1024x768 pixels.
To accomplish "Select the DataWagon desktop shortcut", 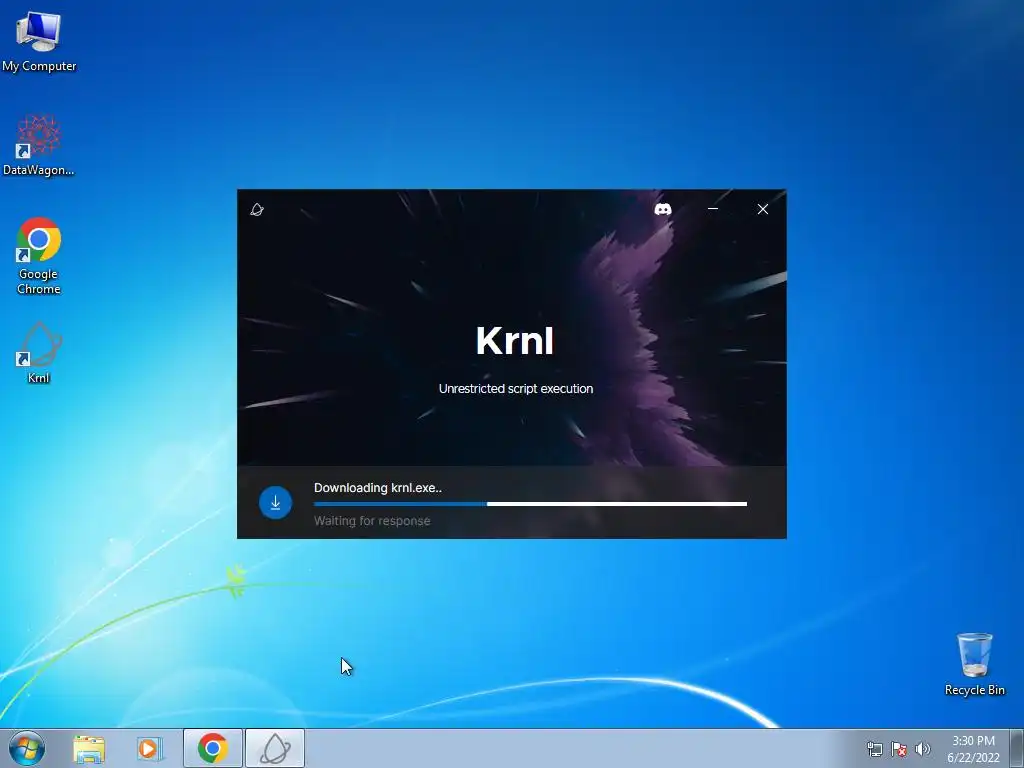I will (39, 145).
